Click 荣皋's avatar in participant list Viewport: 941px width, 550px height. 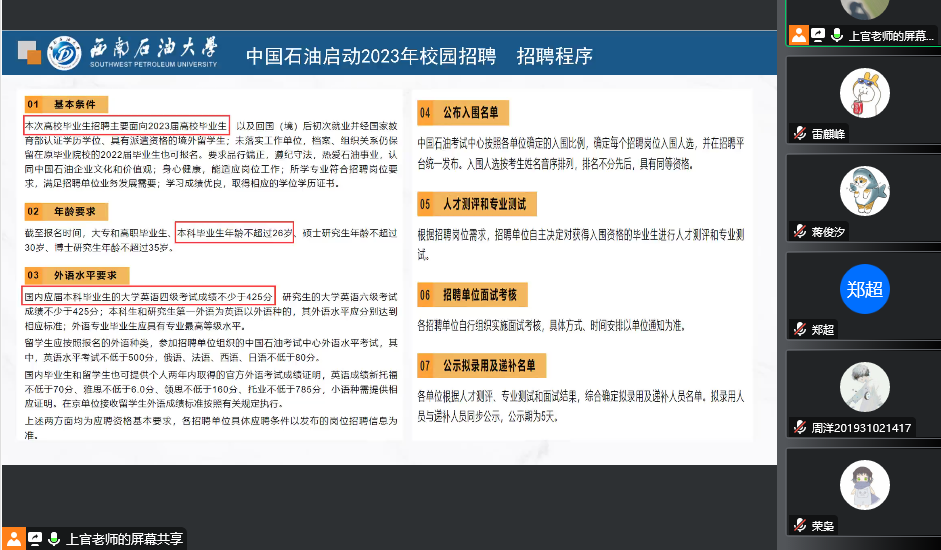click(x=864, y=484)
